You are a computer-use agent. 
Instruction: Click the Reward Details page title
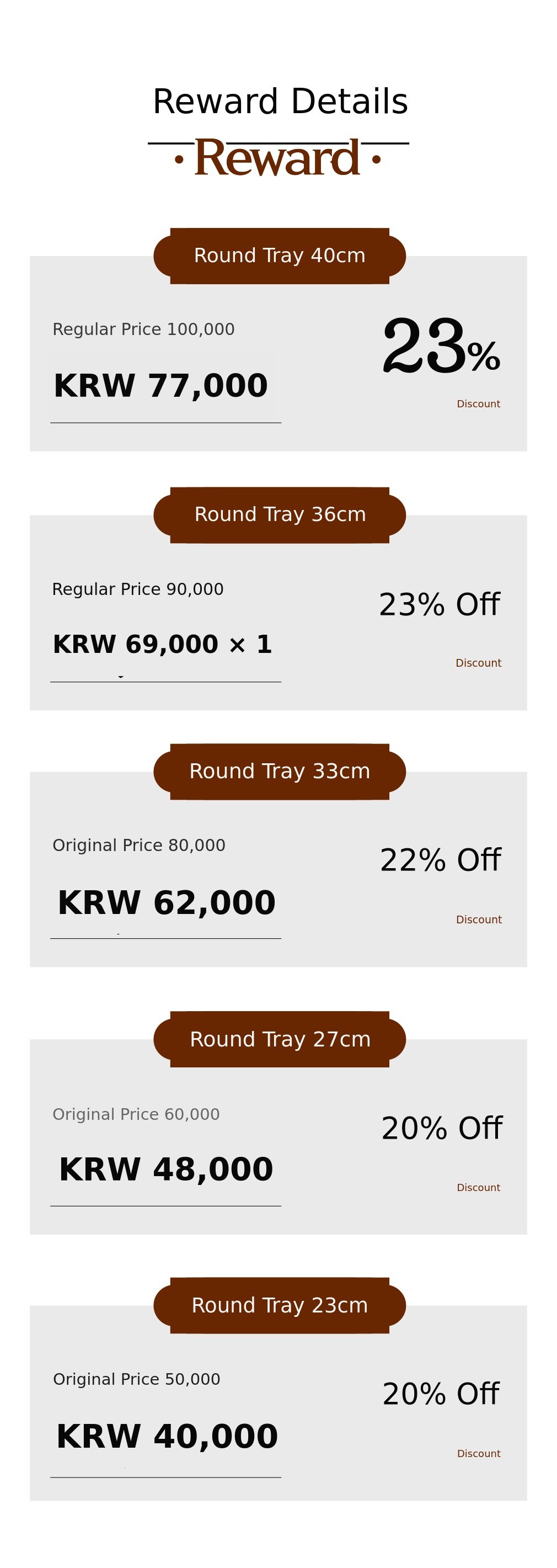tap(280, 101)
